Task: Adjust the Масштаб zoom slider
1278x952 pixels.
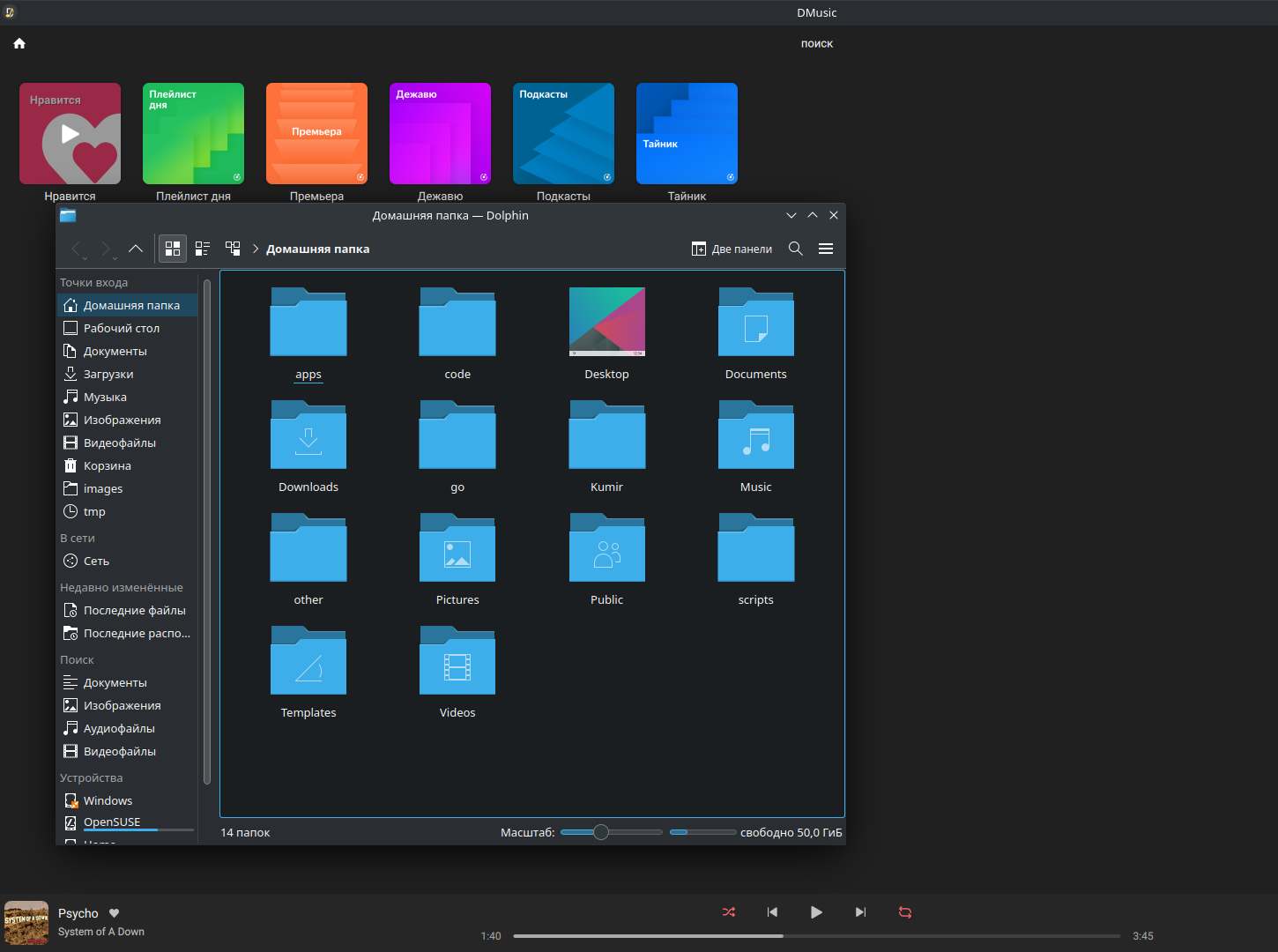Action: click(x=611, y=832)
